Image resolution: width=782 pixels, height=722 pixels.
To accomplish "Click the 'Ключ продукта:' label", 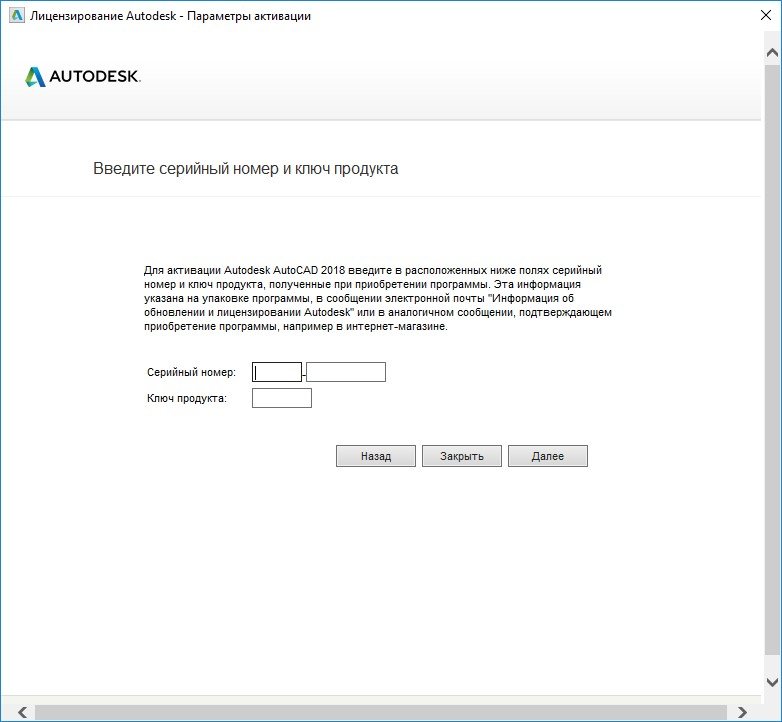I will click(x=187, y=398).
